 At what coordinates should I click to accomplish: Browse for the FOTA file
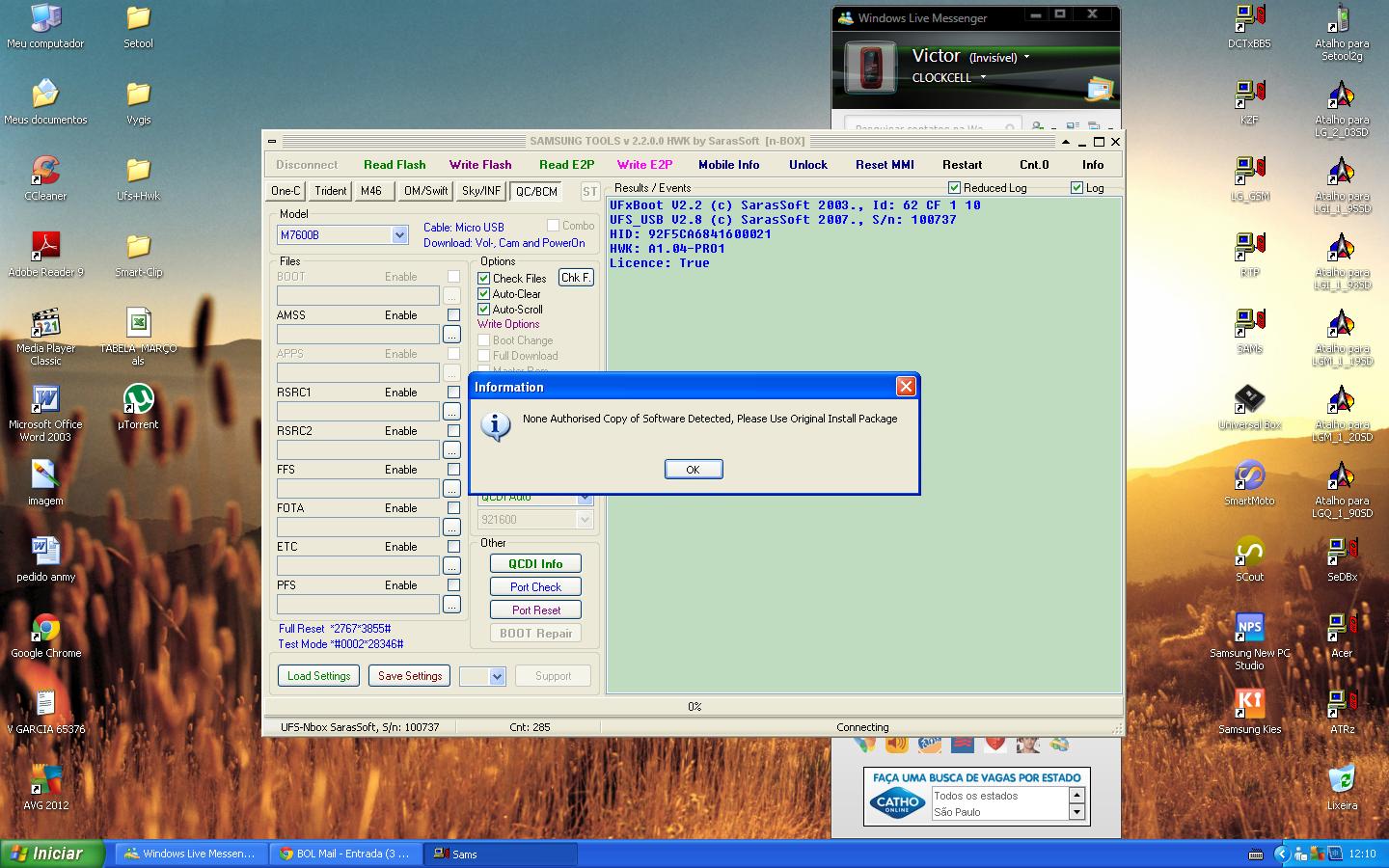coord(451,528)
